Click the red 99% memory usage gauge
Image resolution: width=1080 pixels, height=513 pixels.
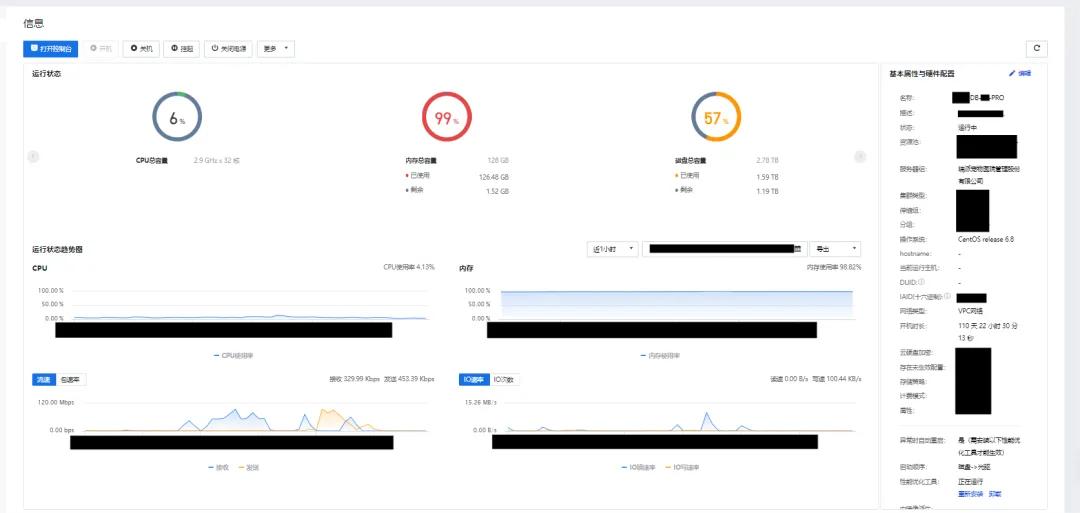coord(444,118)
